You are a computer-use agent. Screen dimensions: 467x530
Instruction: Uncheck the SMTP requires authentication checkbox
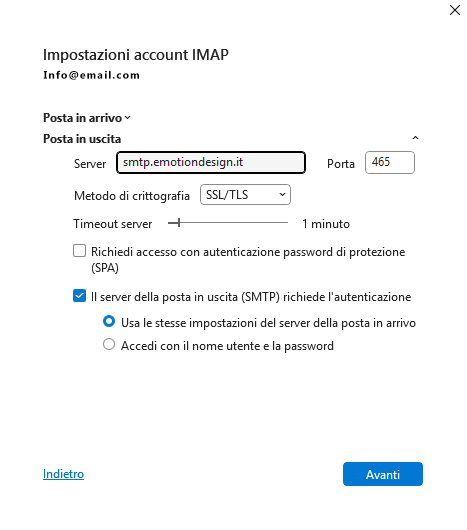point(79,296)
